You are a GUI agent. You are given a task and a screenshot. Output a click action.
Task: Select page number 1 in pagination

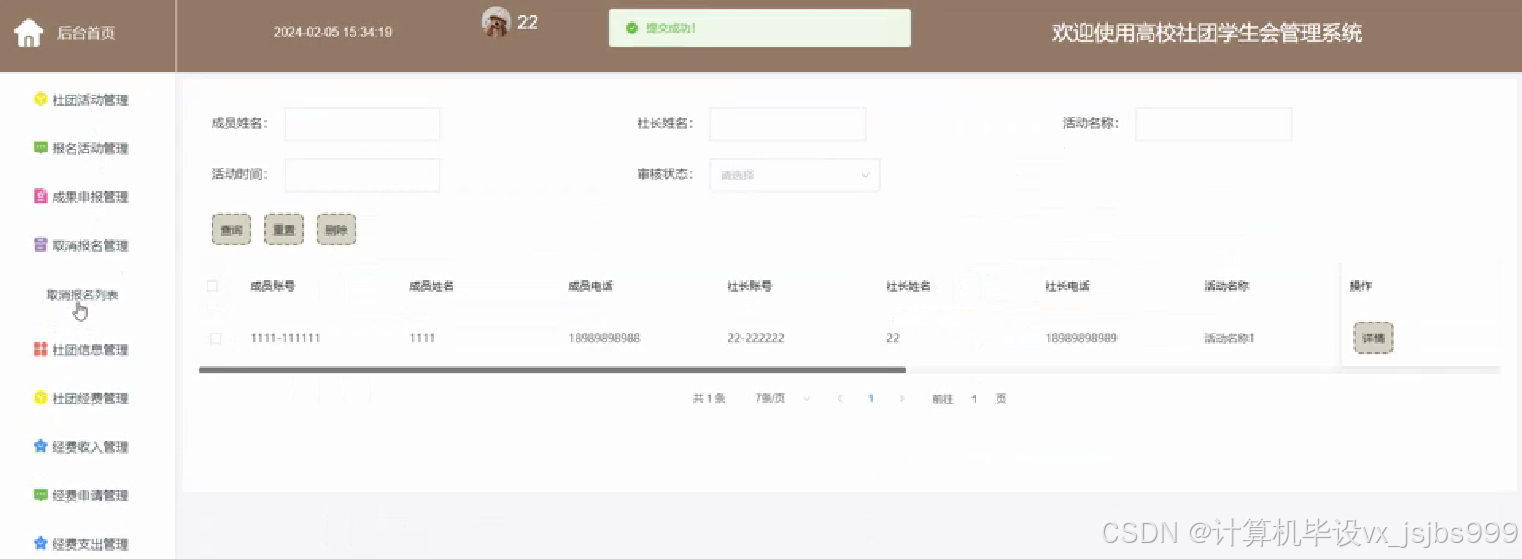871,398
